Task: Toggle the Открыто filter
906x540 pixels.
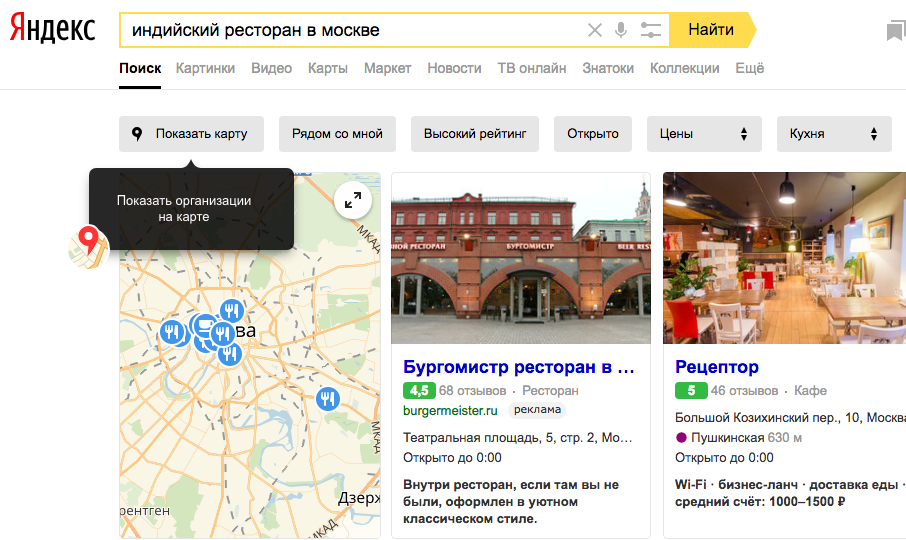Action: [593, 134]
